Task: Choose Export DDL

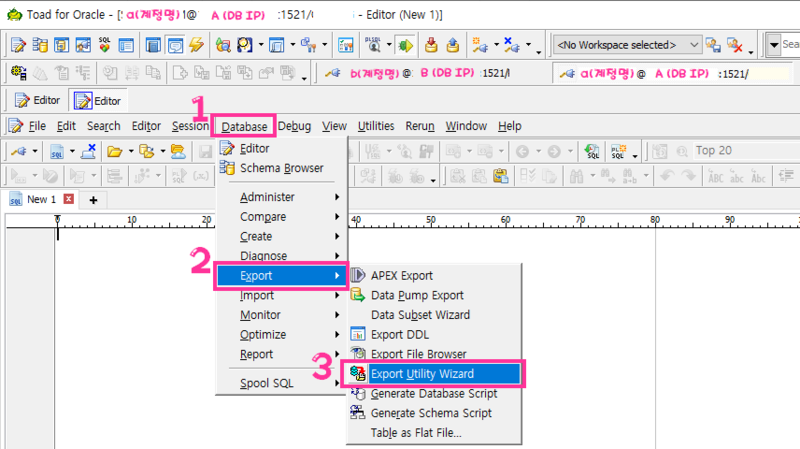Action: [435, 335]
